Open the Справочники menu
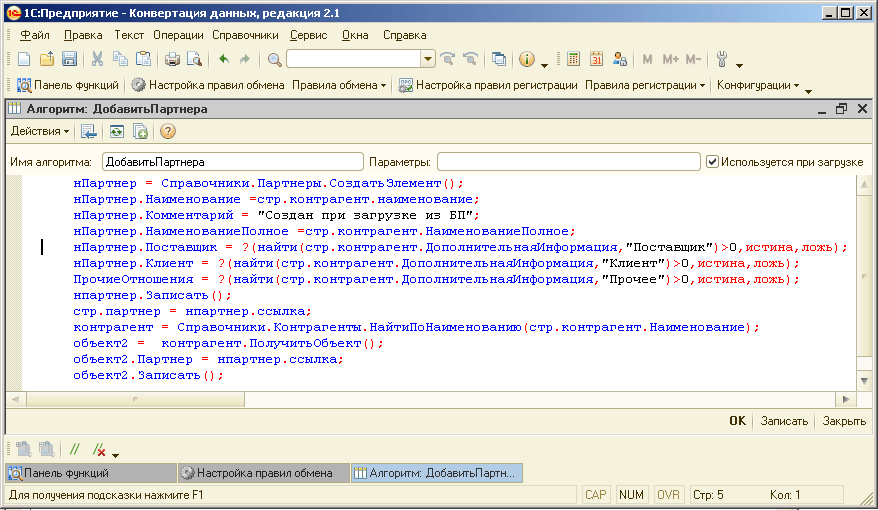The image size is (878, 510). pos(245,35)
